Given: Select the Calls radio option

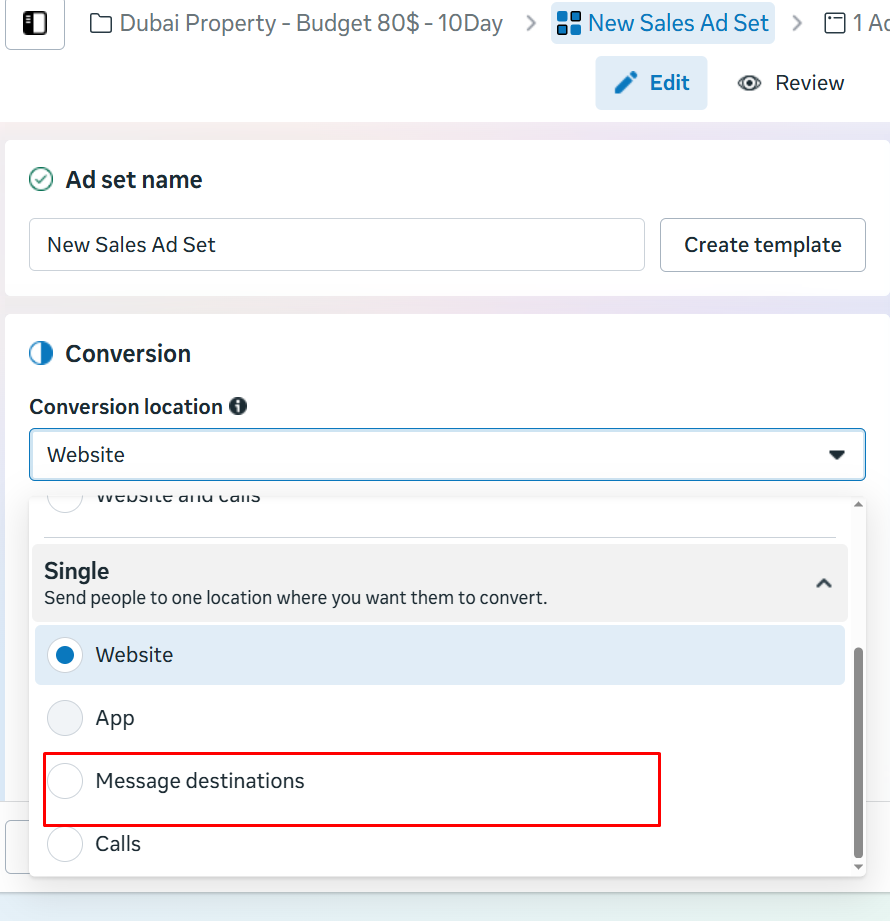Looking at the screenshot, I should click(x=65, y=844).
